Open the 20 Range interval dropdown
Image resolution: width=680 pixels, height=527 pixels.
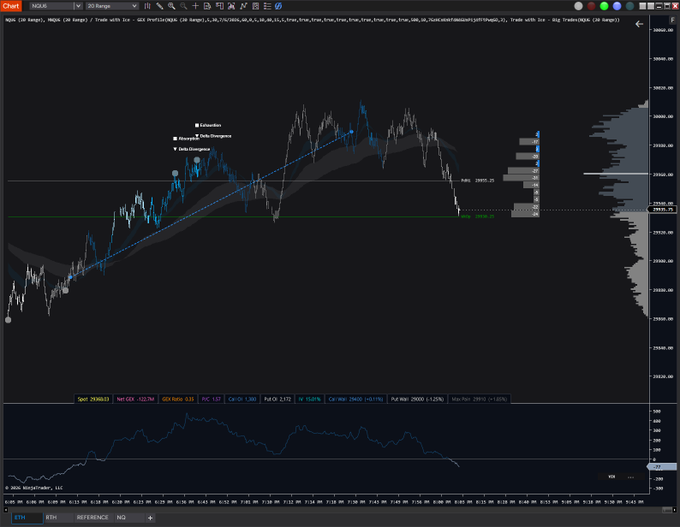[x=112, y=6]
